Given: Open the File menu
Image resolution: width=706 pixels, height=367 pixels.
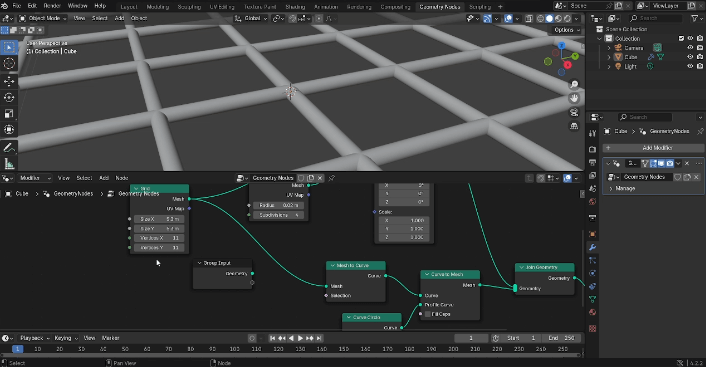Looking at the screenshot, I should (x=17, y=6).
